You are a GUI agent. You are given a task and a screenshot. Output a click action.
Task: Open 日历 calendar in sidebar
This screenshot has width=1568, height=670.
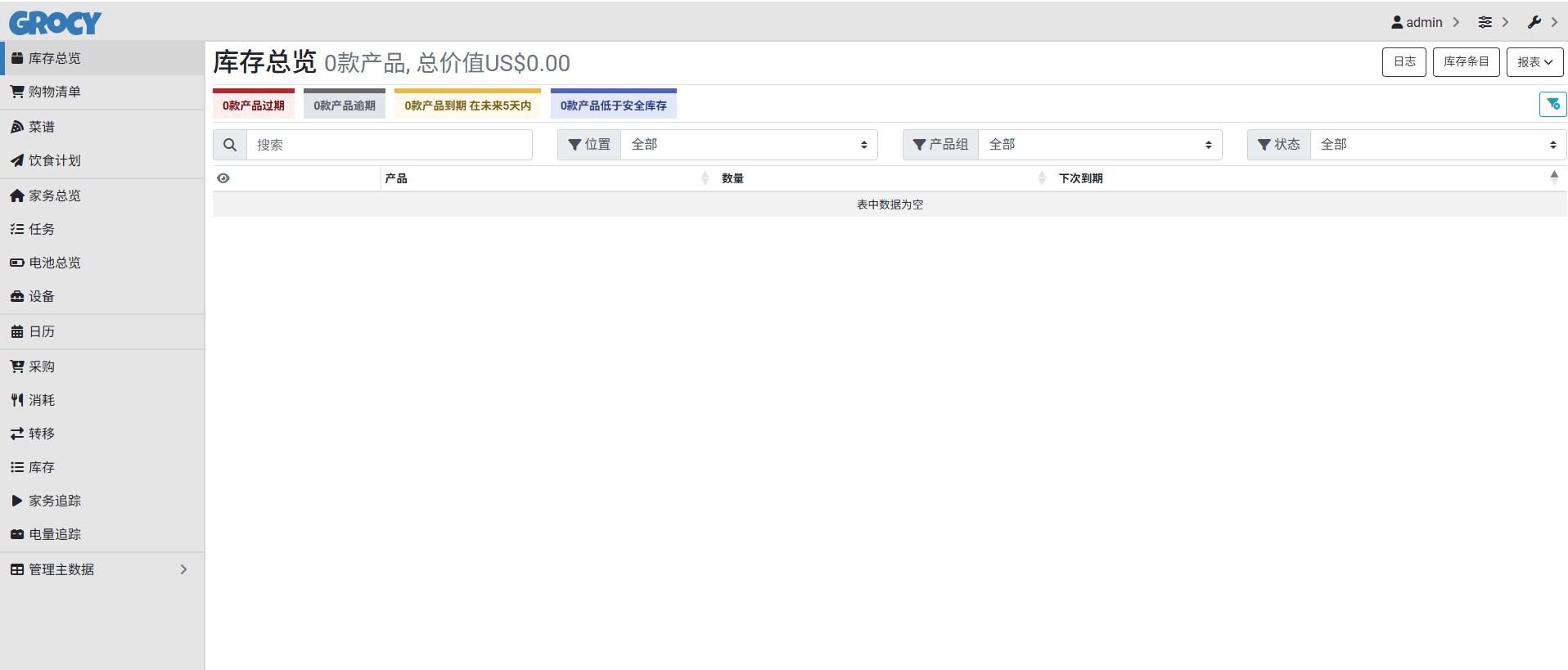pyautogui.click(x=41, y=331)
